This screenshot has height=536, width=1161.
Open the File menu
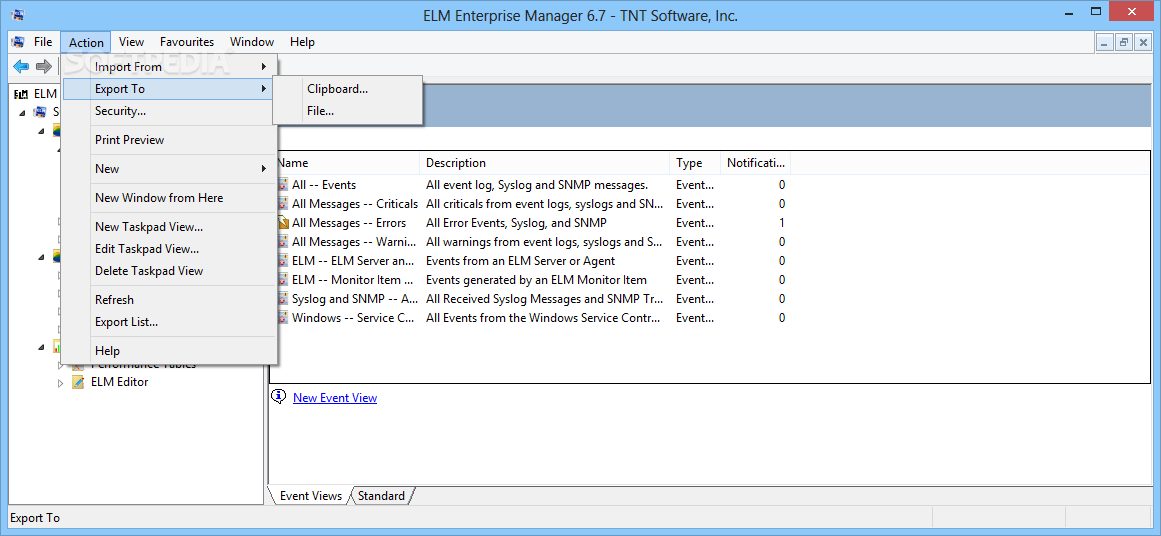click(x=43, y=42)
